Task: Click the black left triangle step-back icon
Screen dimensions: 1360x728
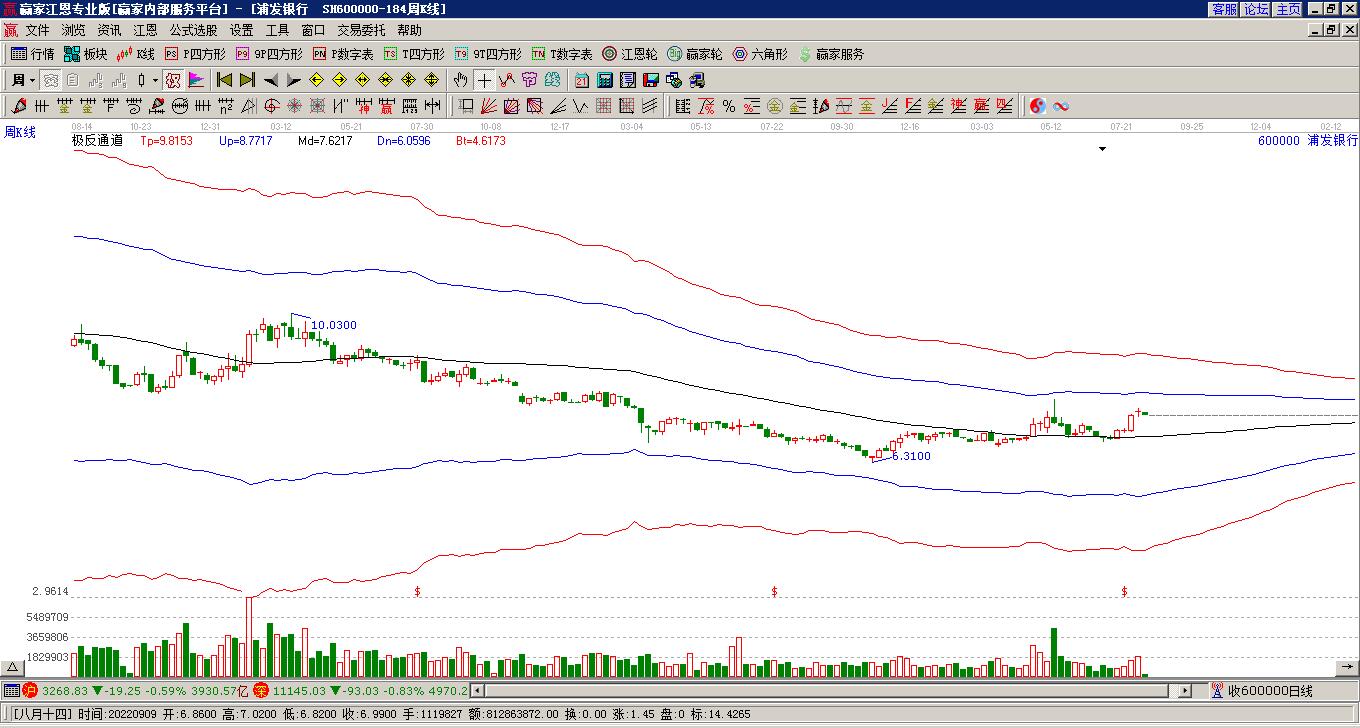Action: pos(271,80)
